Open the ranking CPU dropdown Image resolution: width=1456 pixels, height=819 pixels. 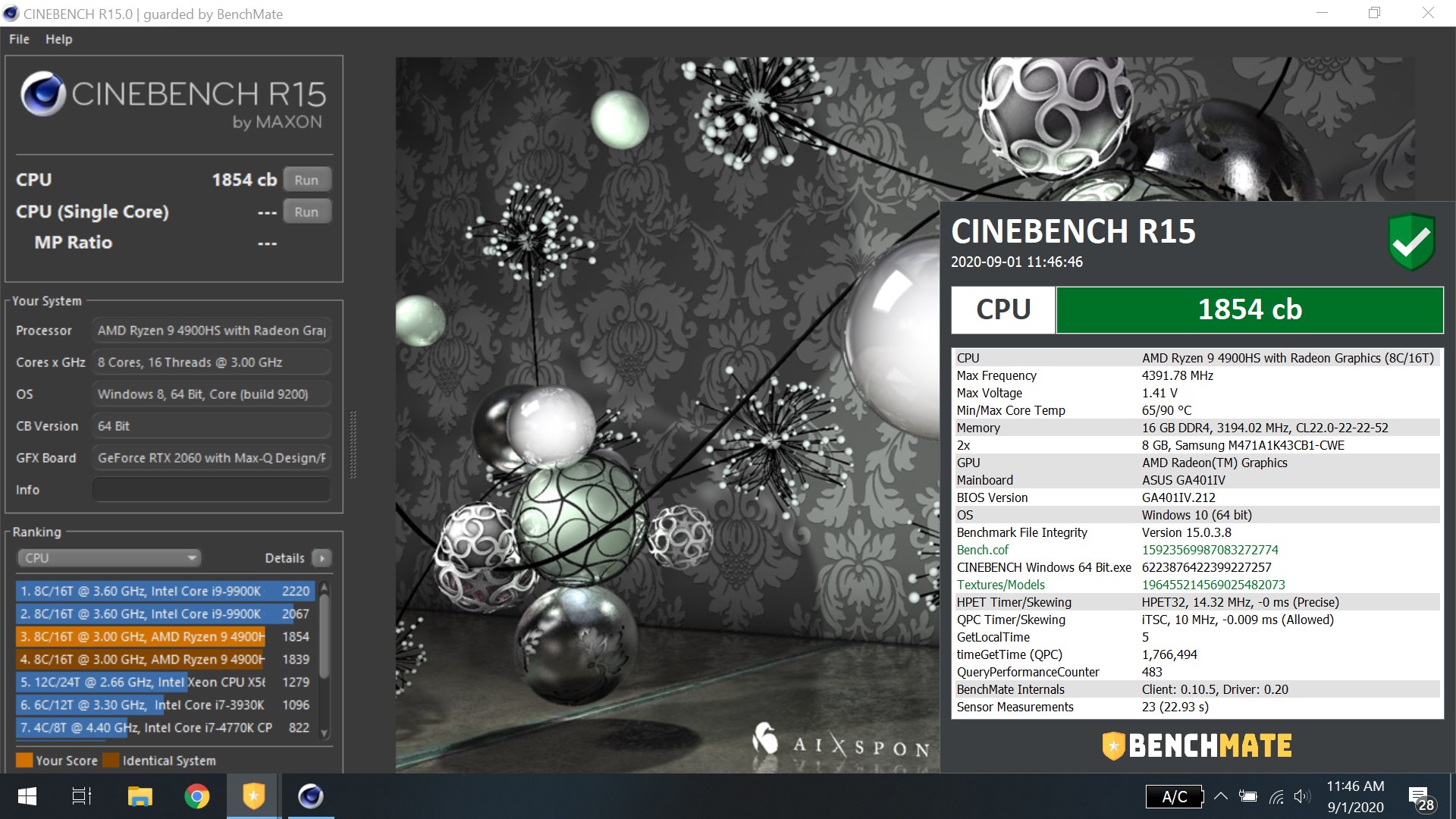coord(108,558)
